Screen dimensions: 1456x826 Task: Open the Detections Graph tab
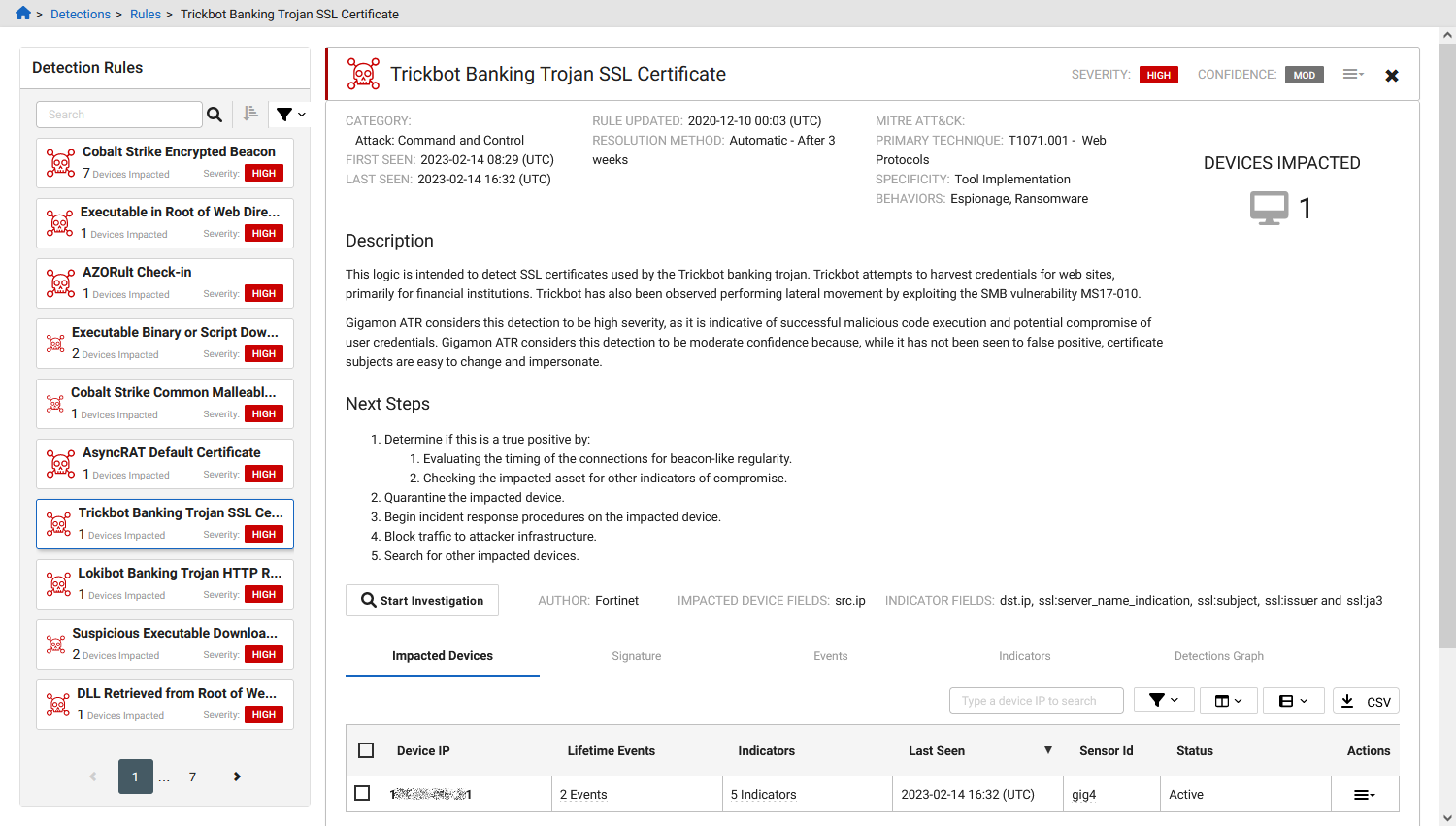coord(1218,655)
